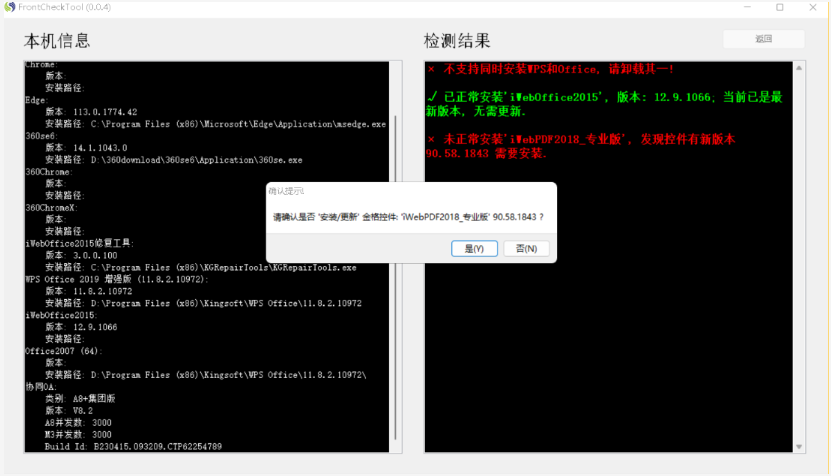Select the 360se6 version 14.1.1043.0 line
The width and height of the screenshot is (831, 476).
pos(86,148)
